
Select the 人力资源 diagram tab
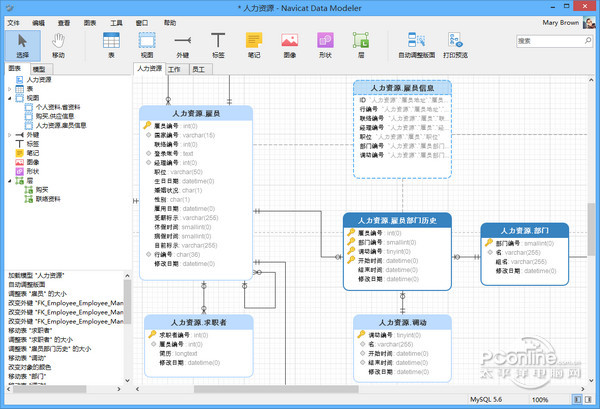coord(150,68)
